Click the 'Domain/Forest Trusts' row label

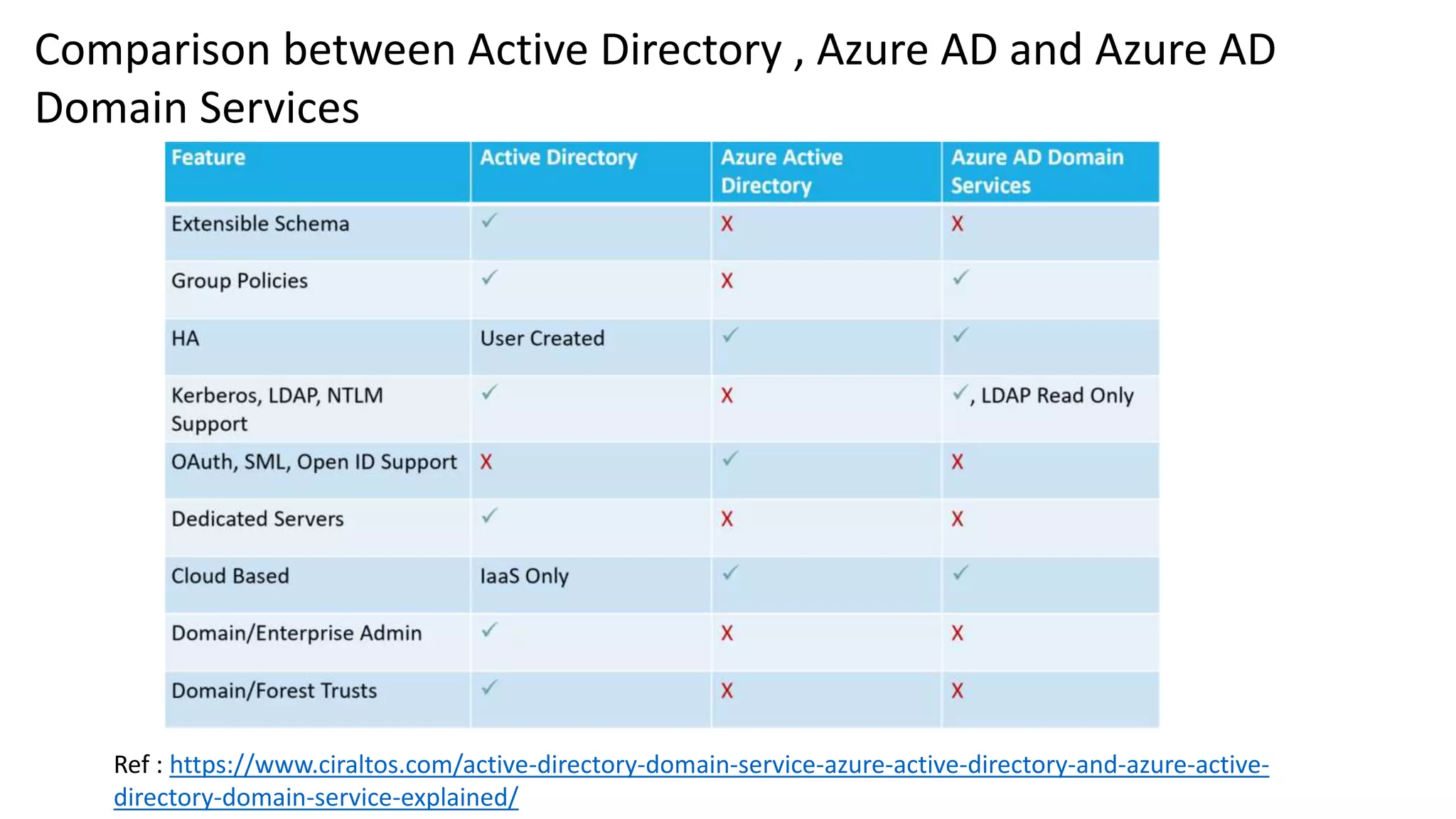[x=274, y=690]
